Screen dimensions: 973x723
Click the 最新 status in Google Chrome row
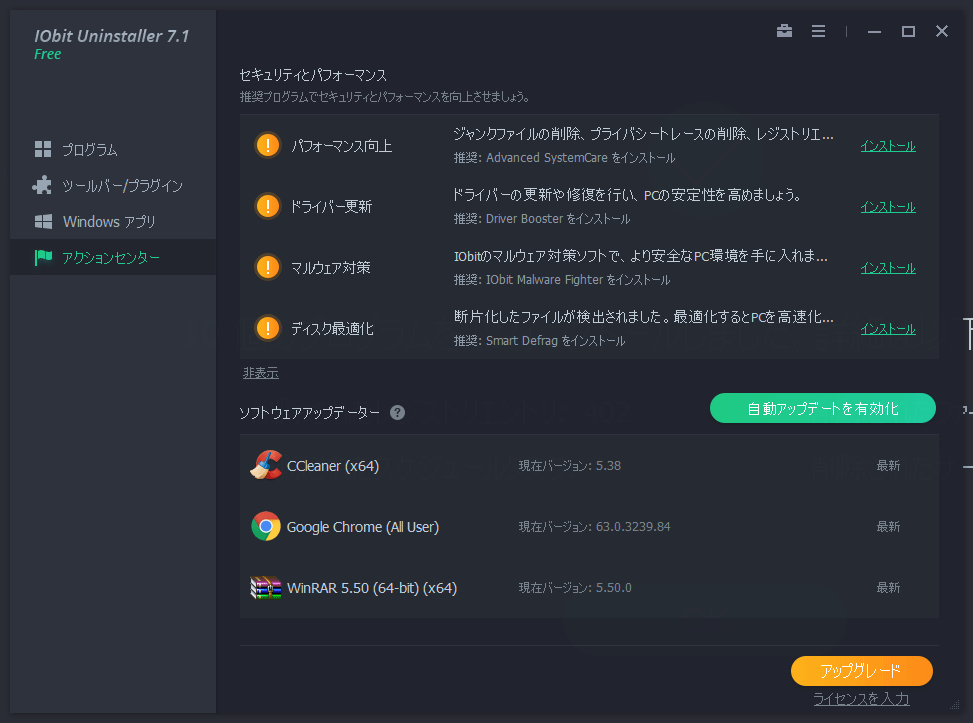[x=888, y=526]
